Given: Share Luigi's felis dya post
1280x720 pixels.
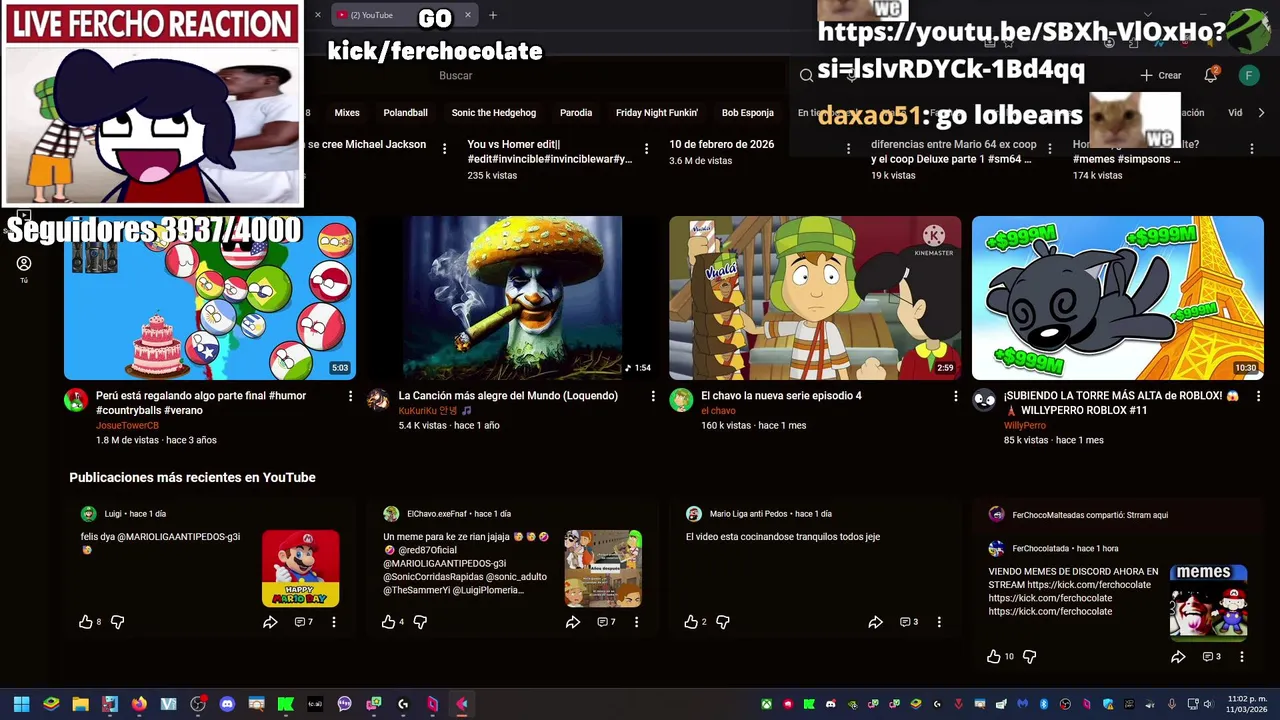Looking at the screenshot, I should click(270, 622).
